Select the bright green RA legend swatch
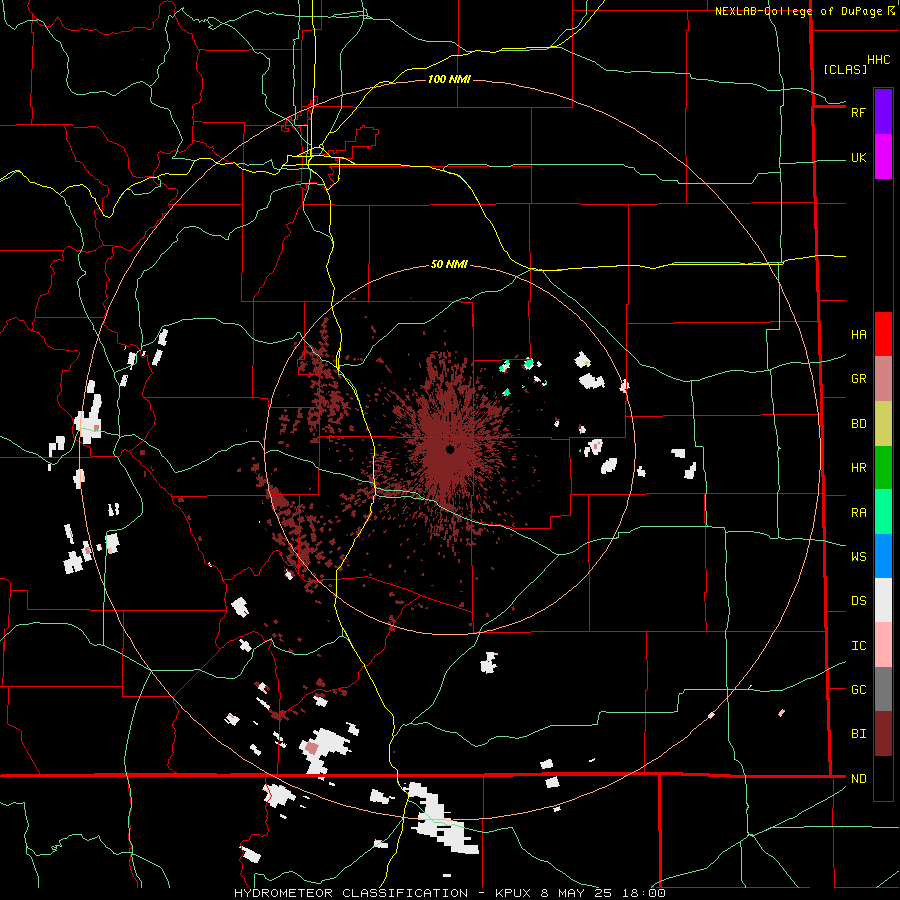 point(883,512)
